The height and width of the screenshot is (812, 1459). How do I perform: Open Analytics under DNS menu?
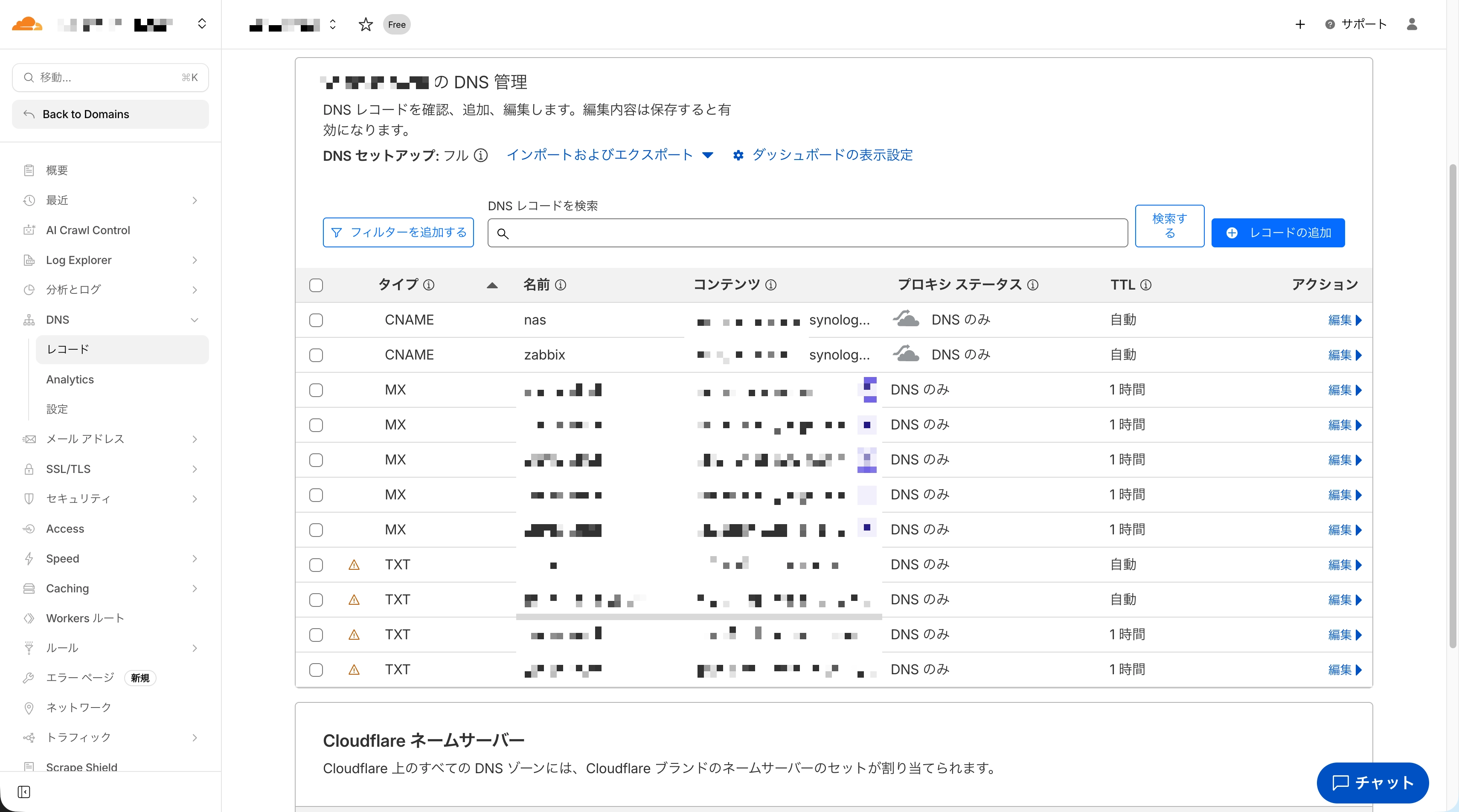click(x=70, y=380)
